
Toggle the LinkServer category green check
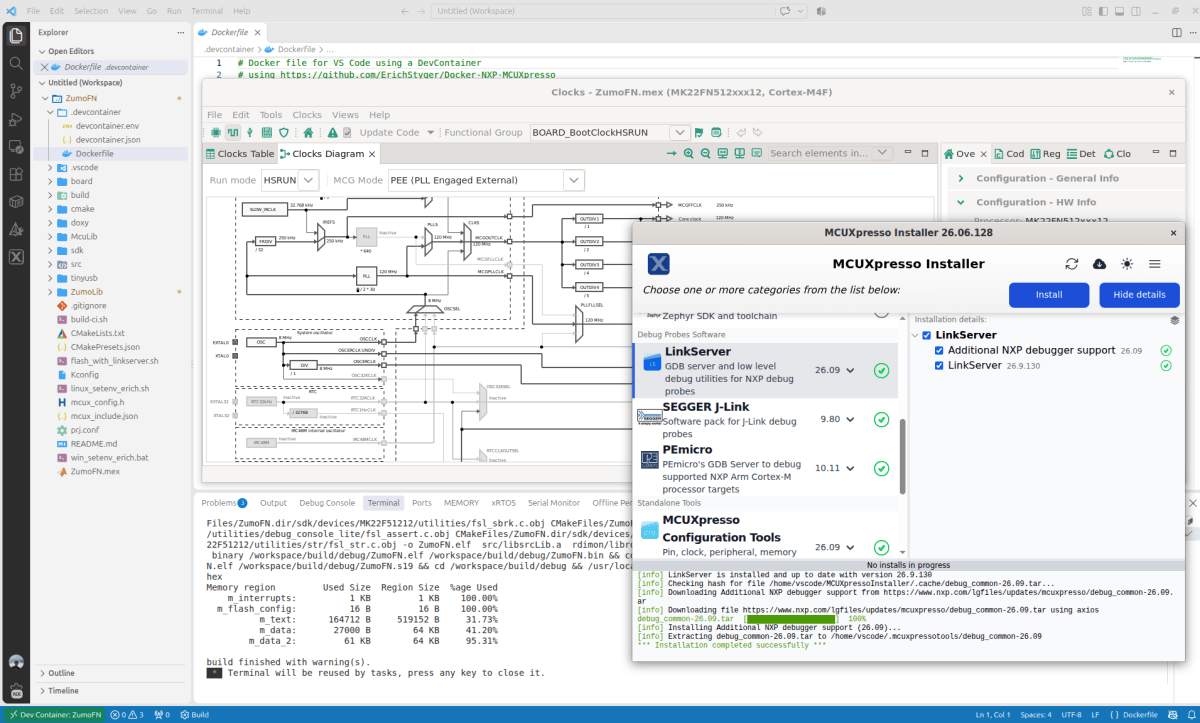click(x=881, y=370)
